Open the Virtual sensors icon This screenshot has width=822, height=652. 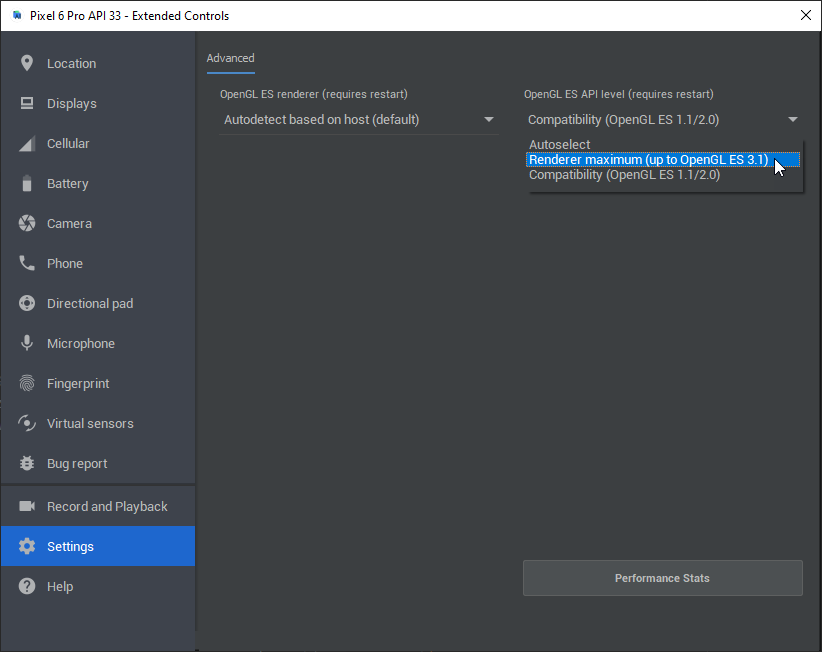click(x=27, y=423)
